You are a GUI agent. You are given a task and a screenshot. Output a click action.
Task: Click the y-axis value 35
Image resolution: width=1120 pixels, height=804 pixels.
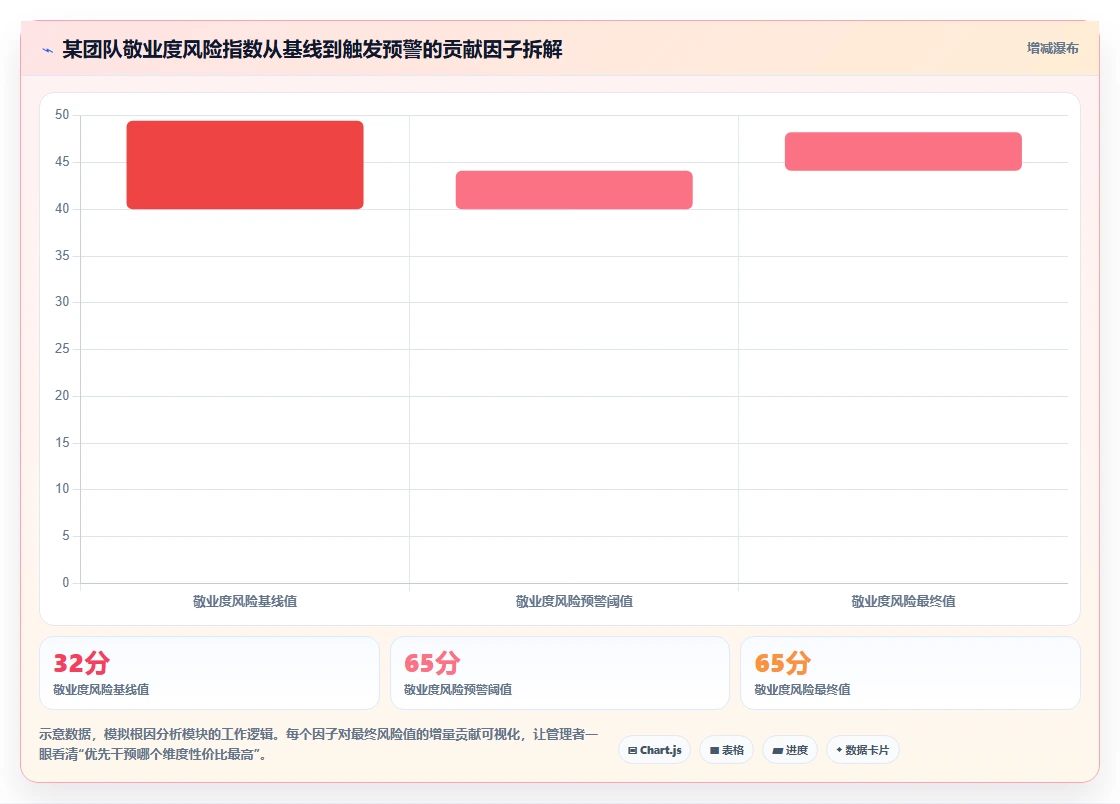[x=62, y=255]
